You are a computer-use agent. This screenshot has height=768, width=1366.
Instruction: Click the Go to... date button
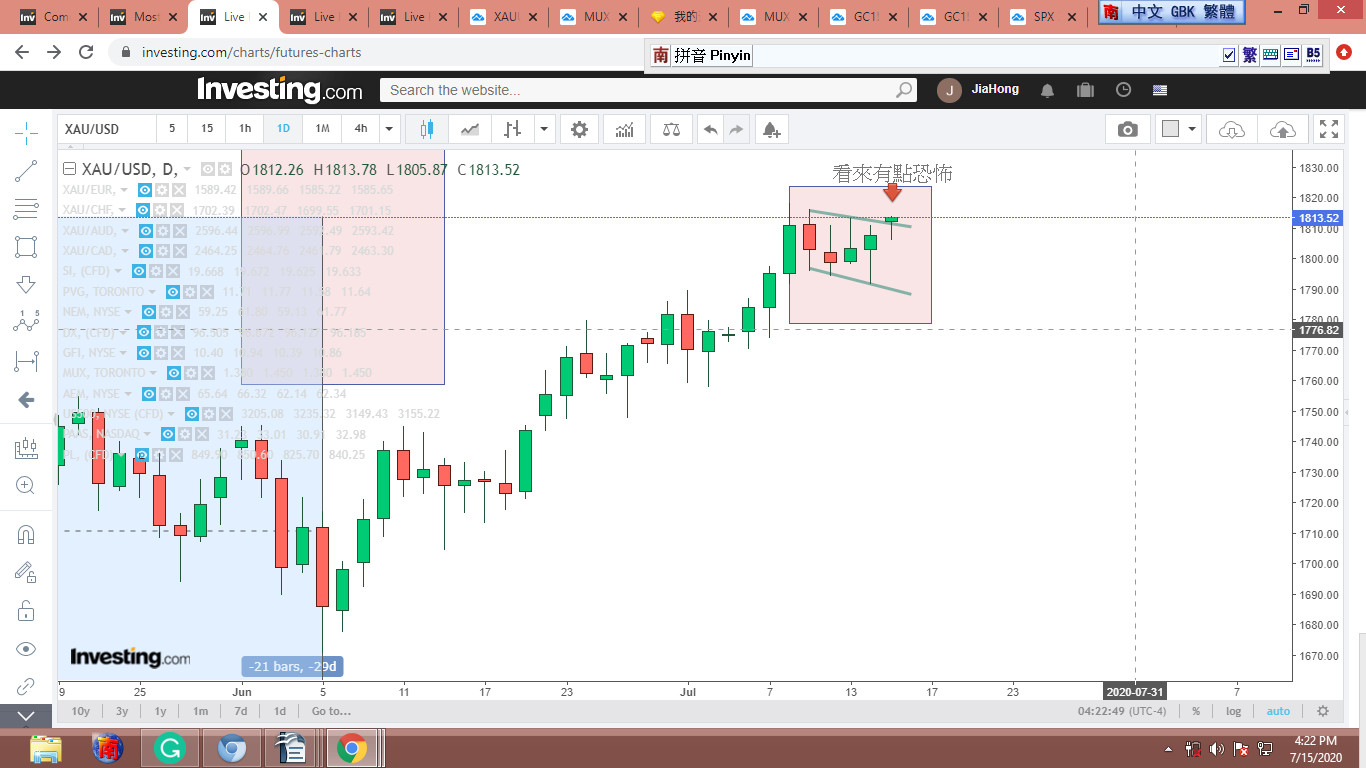click(x=331, y=711)
